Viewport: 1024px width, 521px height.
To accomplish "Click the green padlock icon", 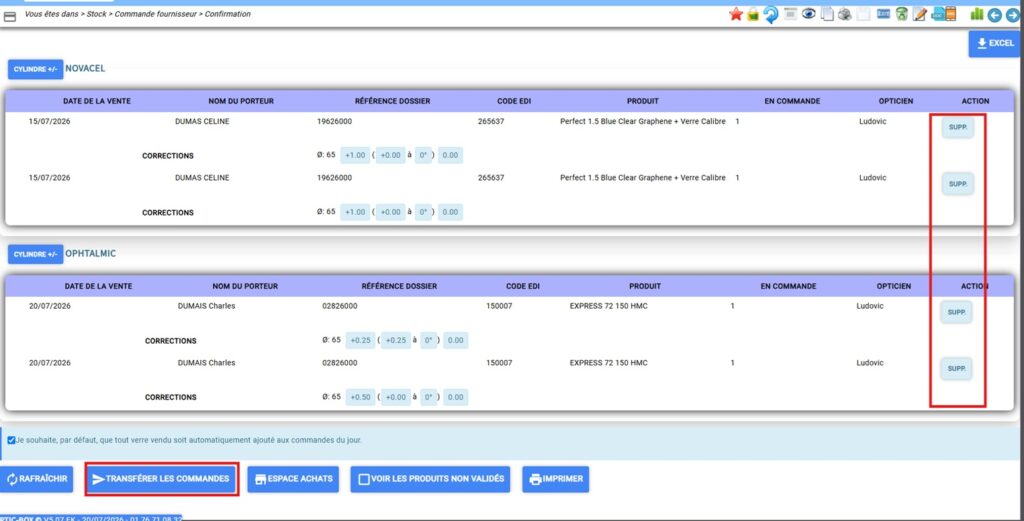I will (x=753, y=14).
